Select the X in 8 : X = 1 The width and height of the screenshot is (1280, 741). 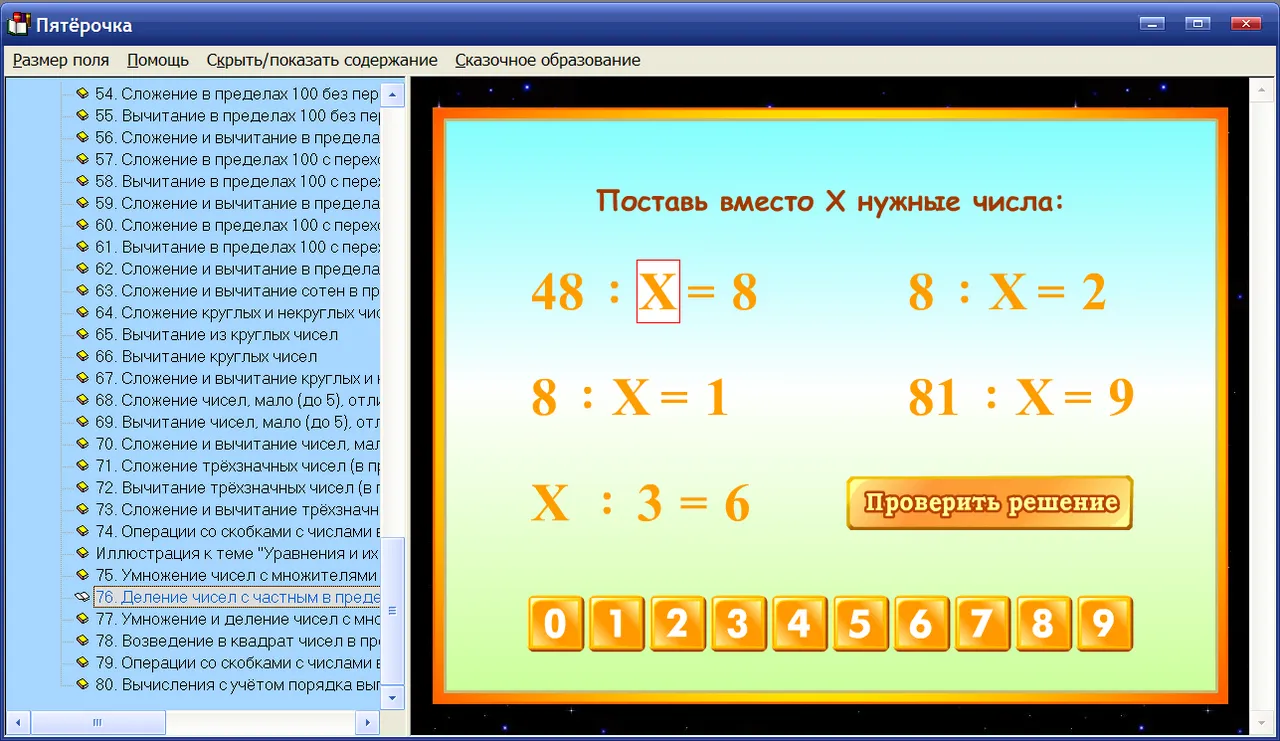632,398
